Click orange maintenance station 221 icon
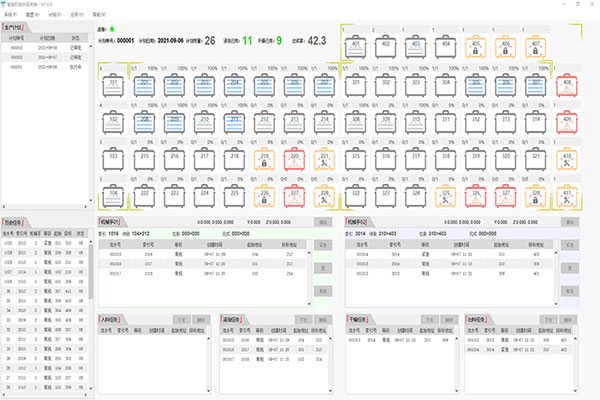Screen dimensions: 600x400 [324, 159]
